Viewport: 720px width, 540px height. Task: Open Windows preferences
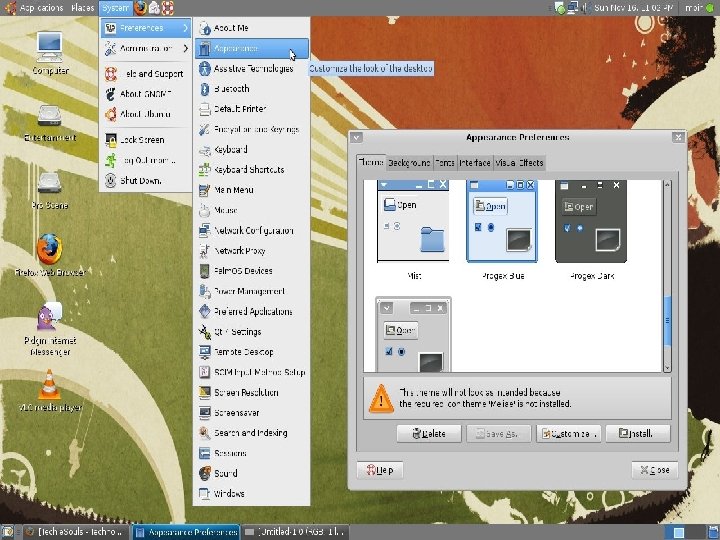pos(252,494)
